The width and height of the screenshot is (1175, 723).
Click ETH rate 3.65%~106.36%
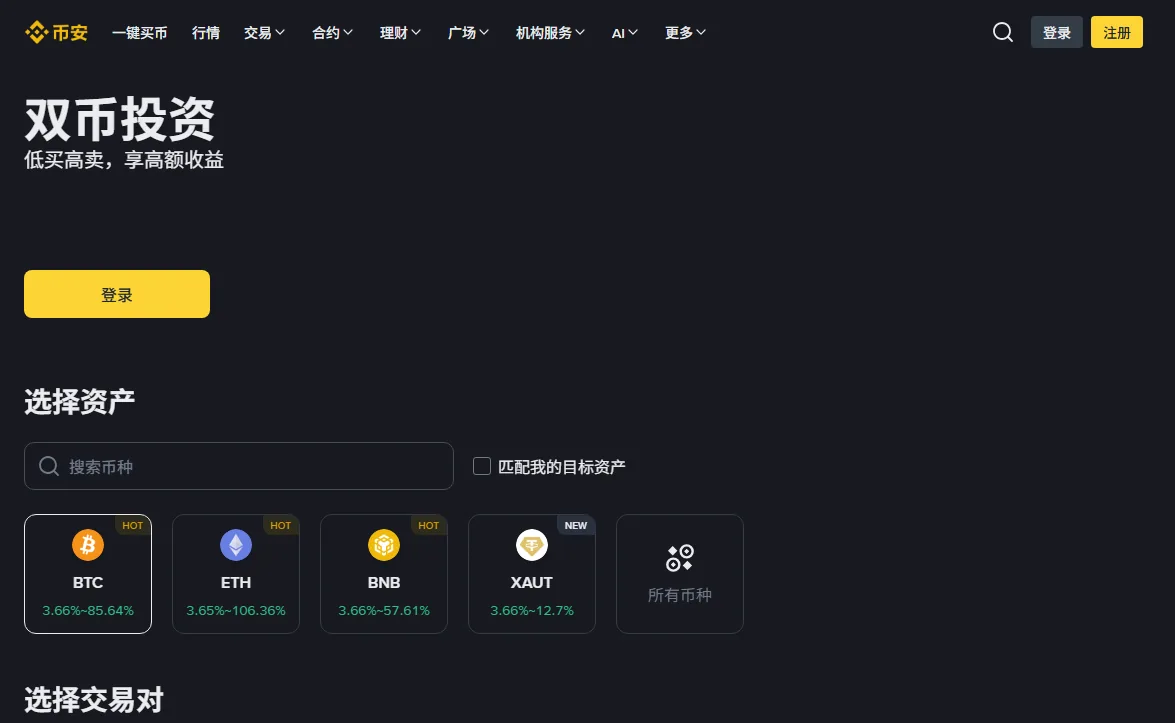coord(236,611)
